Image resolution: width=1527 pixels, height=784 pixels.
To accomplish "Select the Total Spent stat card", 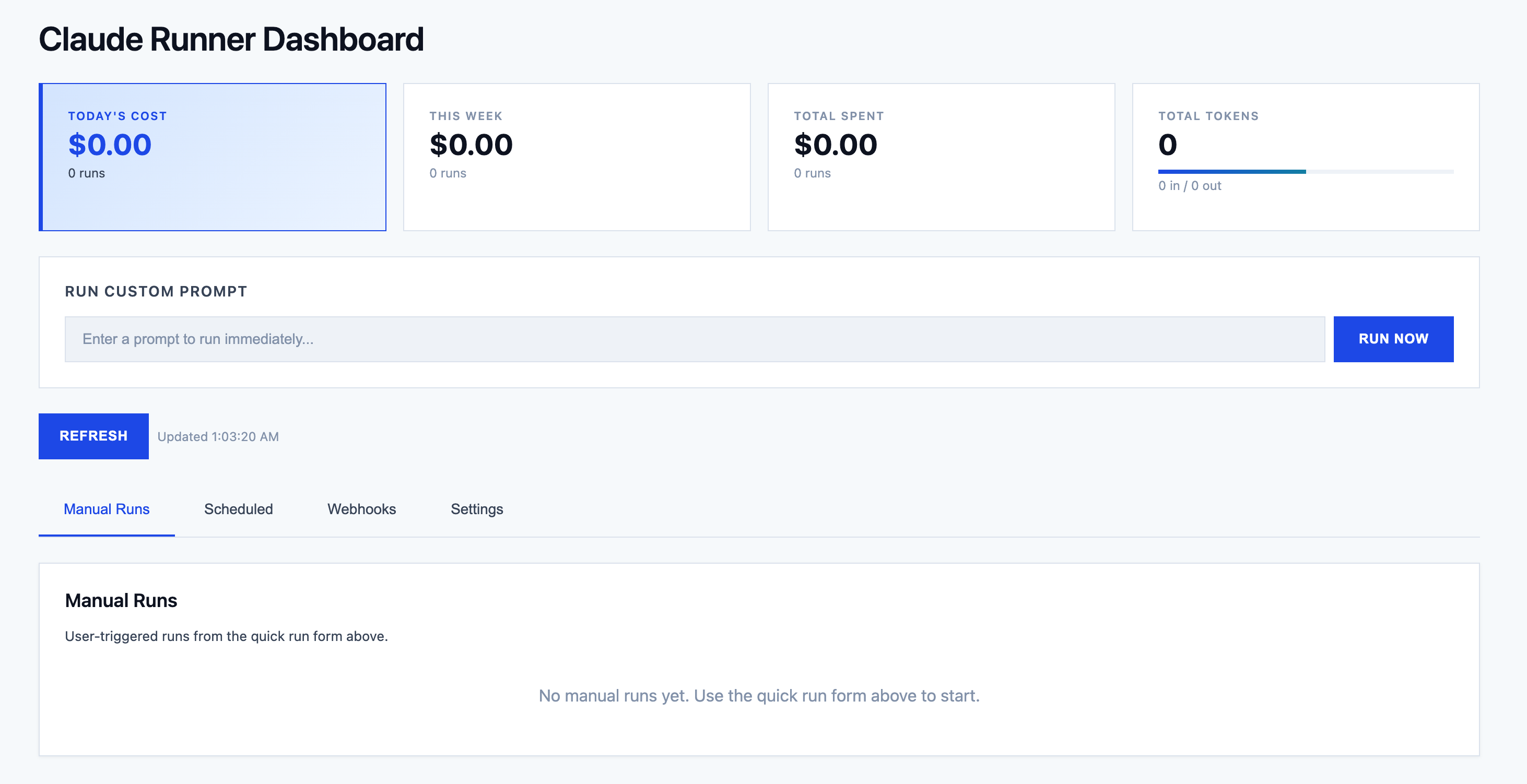I will (942, 156).
